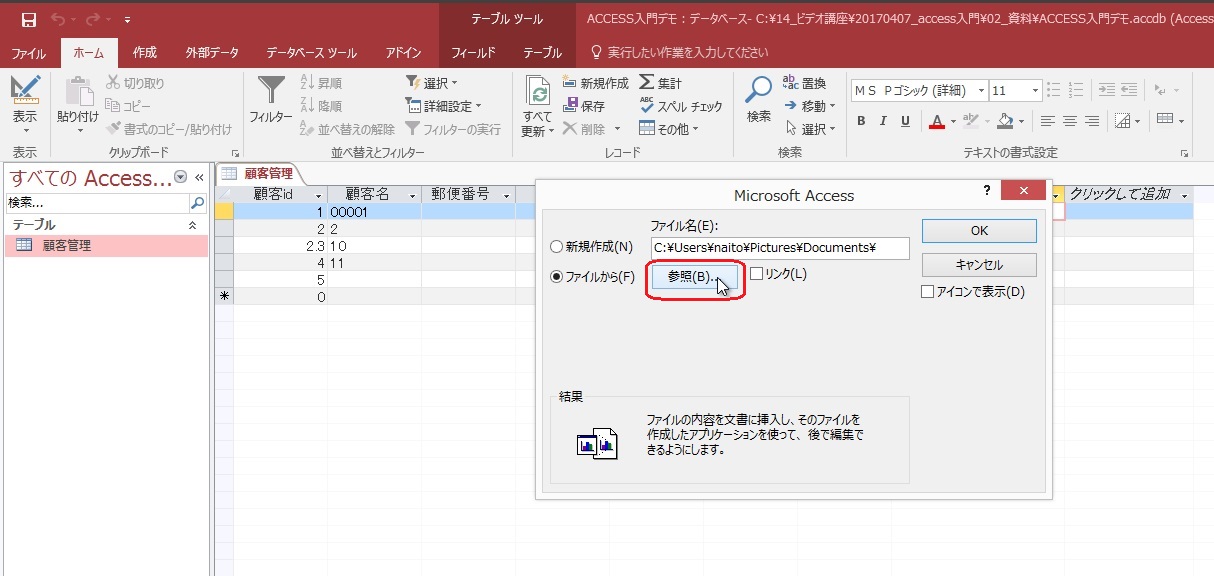The width and height of the screenshot is (1214, 576).
Task: Open the text formatting dialog launcher
Action: (x=1184, y=153)
